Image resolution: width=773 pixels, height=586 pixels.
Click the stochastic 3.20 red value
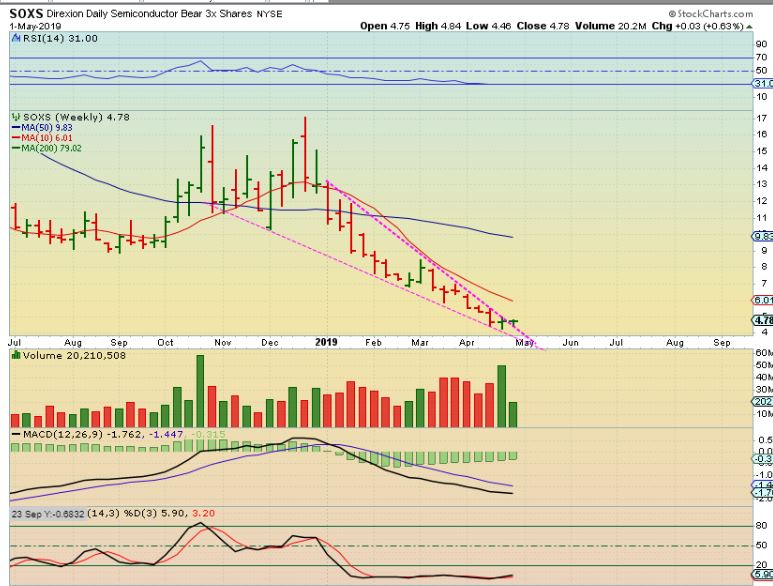click(204, 514)
